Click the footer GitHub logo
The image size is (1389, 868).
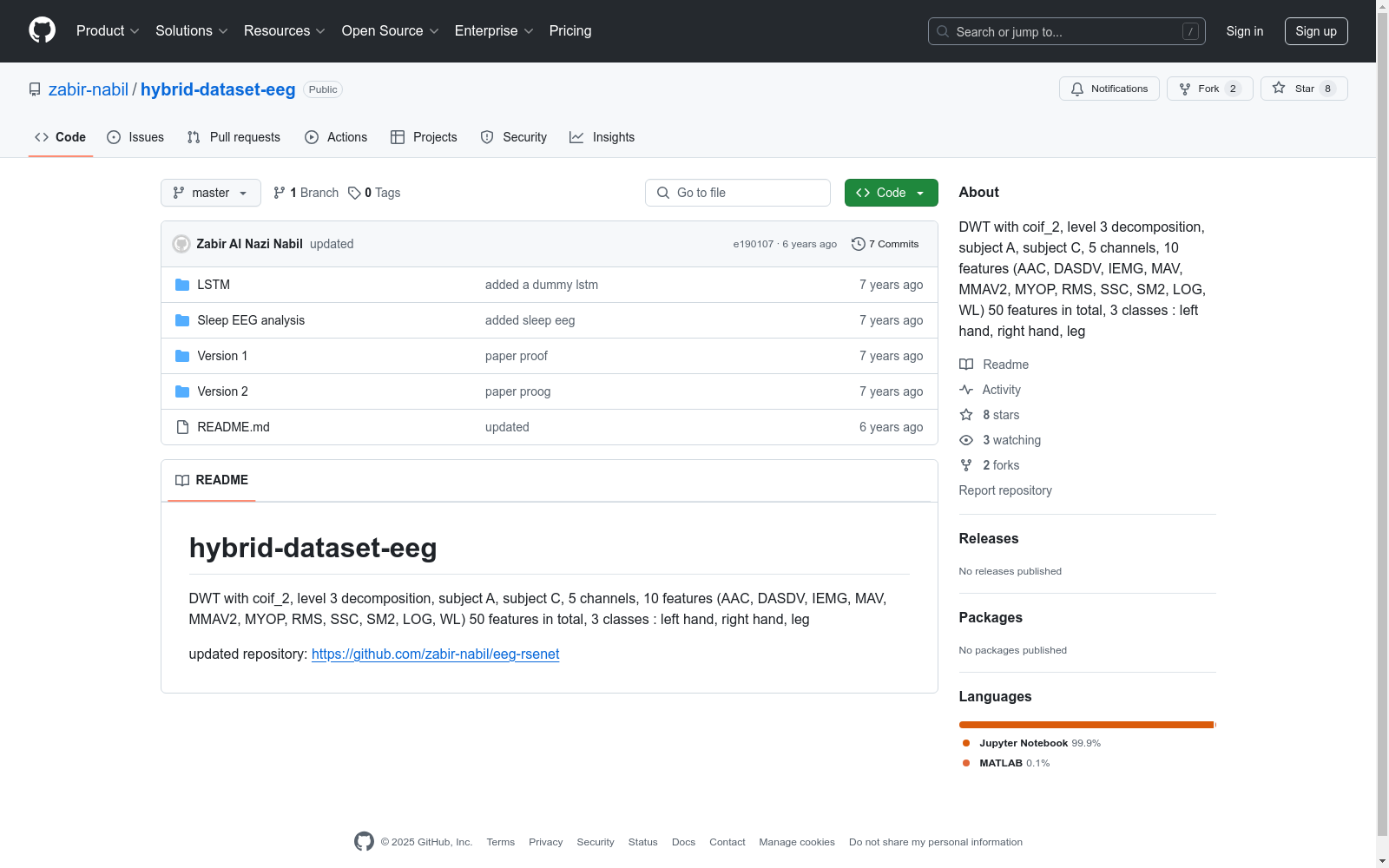364,841
